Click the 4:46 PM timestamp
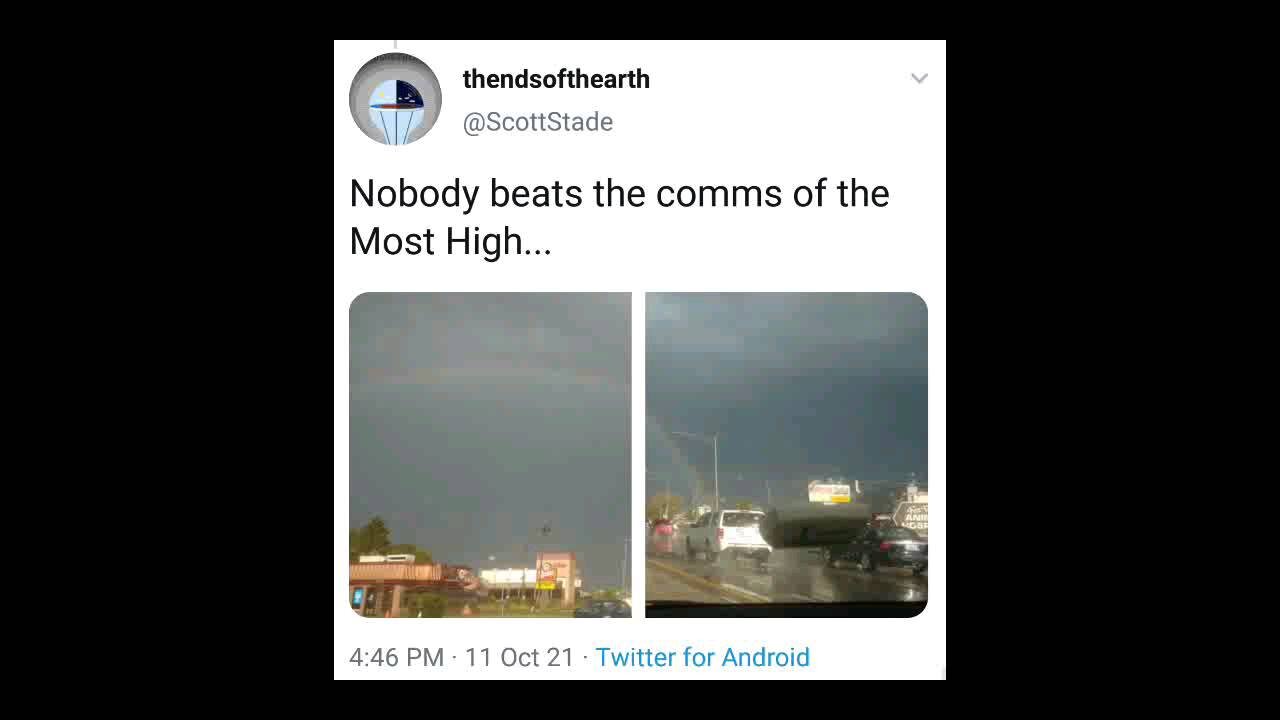The image size is (1280, 720). [396, 657]
